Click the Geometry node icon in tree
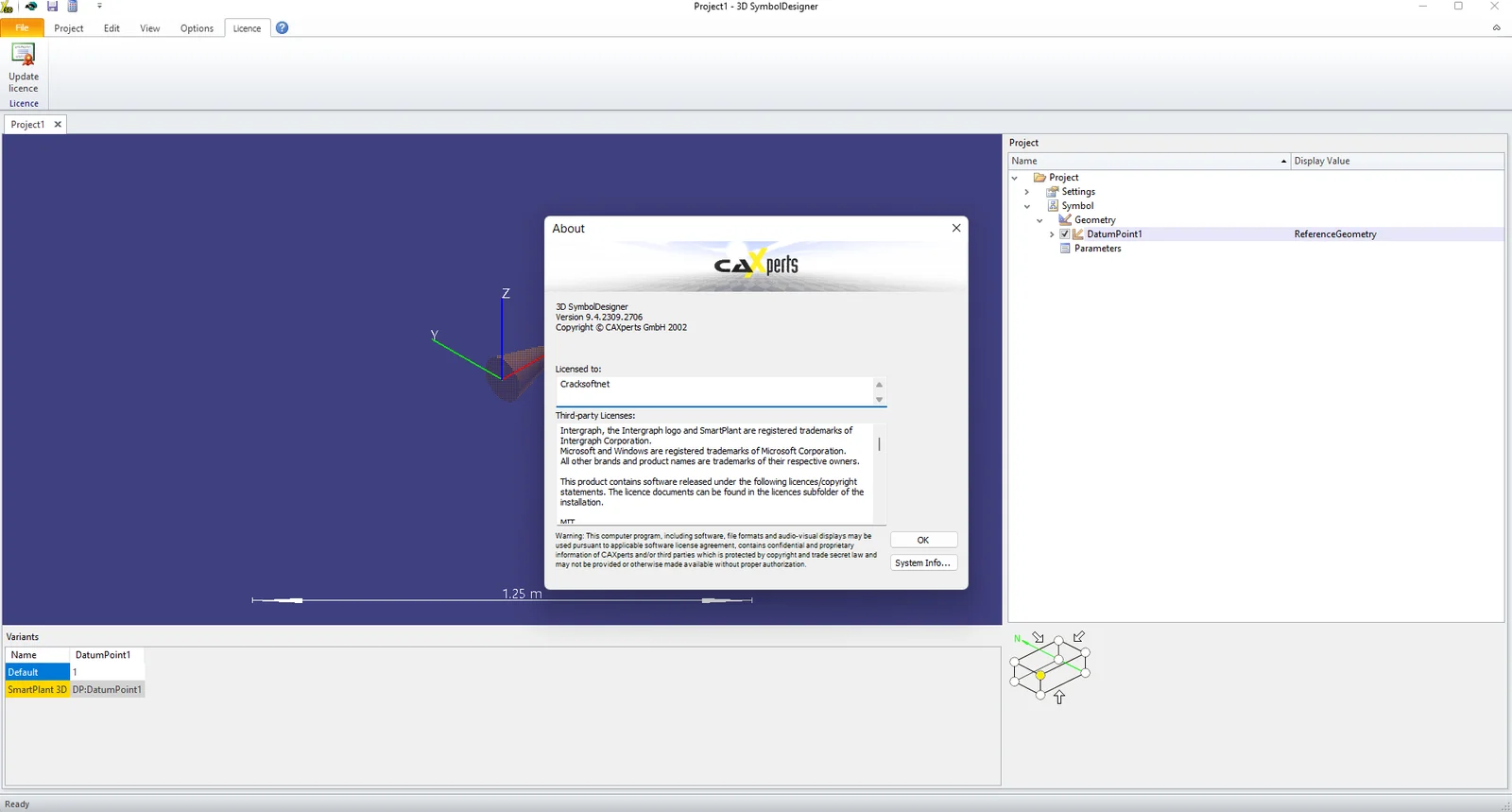 pyautogui.click(x=1065, y=220)
